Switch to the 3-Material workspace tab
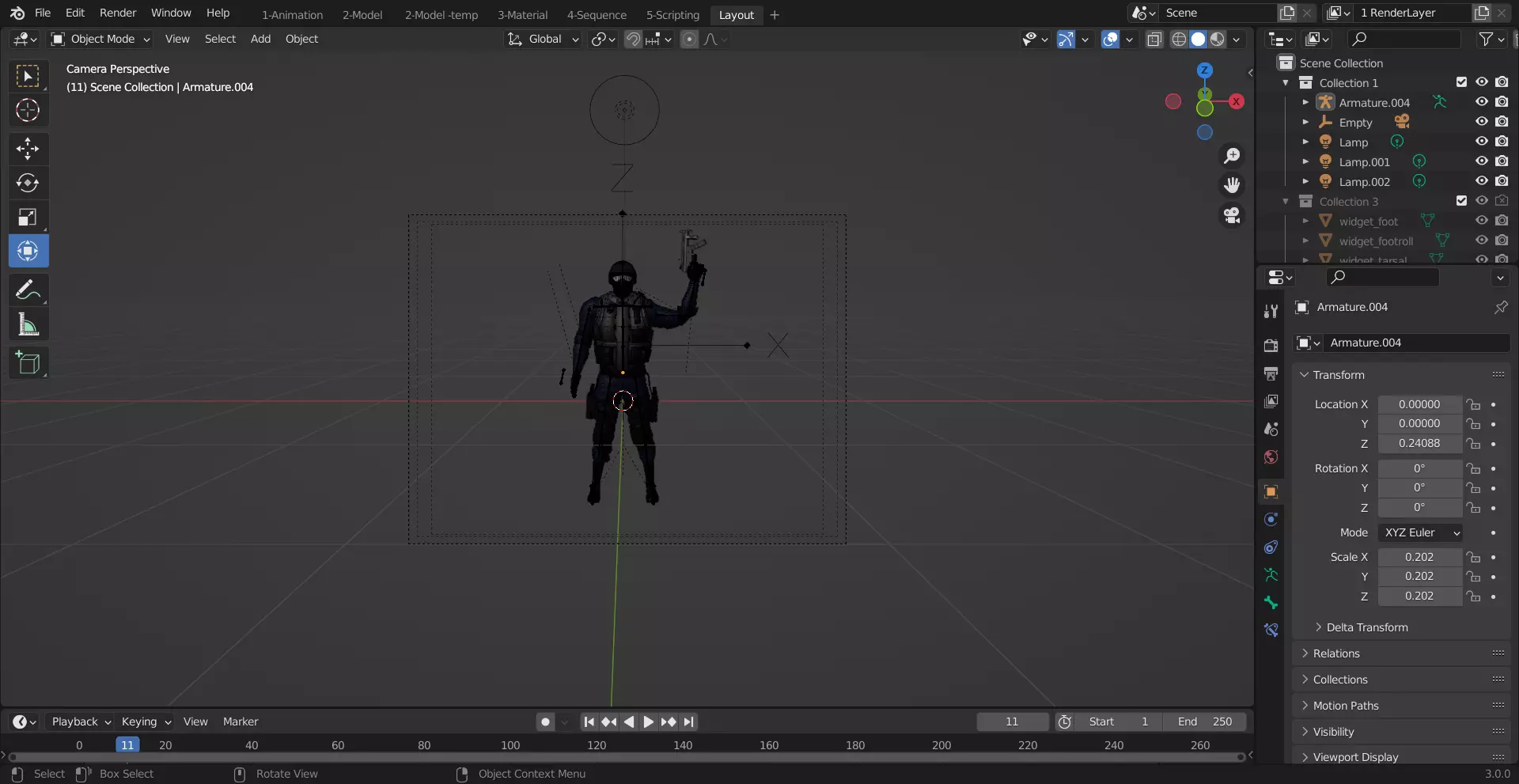1519x784 pixels. pyautogui.click(x=522, y=14)
